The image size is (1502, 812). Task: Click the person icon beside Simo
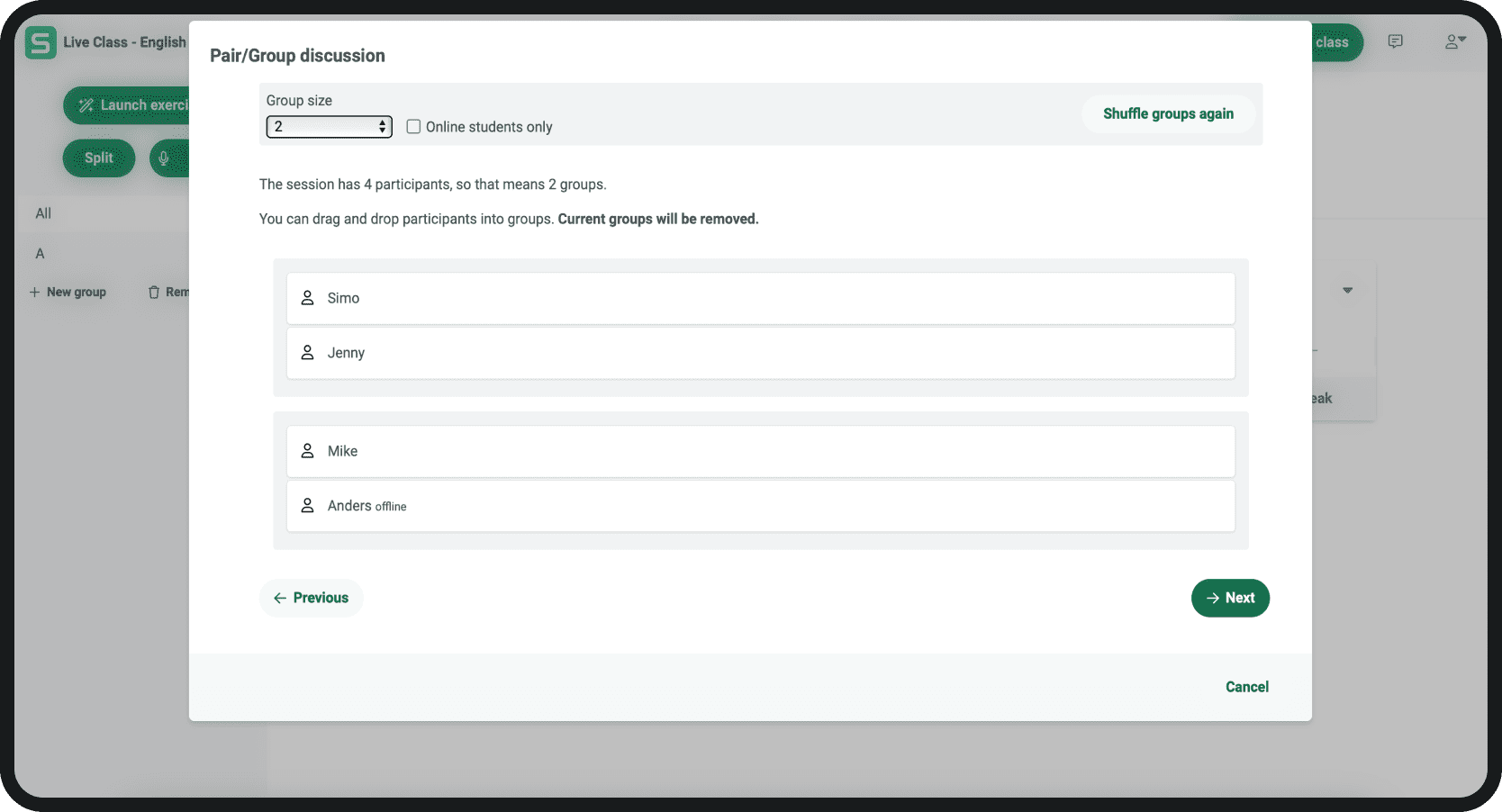(307, 298)
